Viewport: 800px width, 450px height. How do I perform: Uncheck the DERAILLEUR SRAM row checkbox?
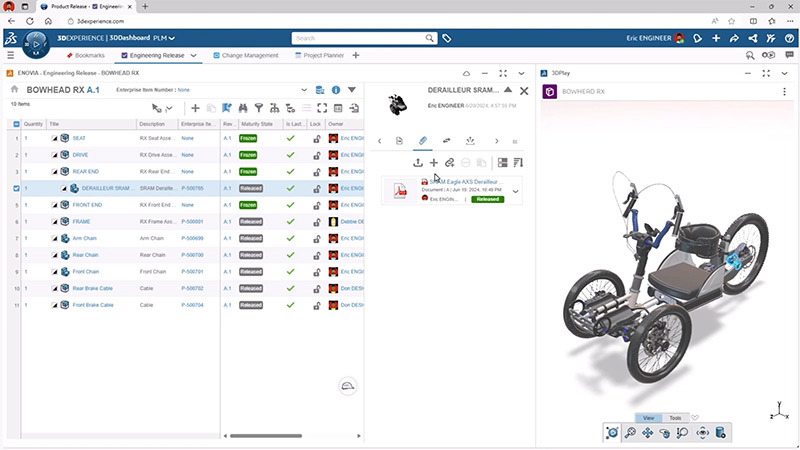click(16, 188)
